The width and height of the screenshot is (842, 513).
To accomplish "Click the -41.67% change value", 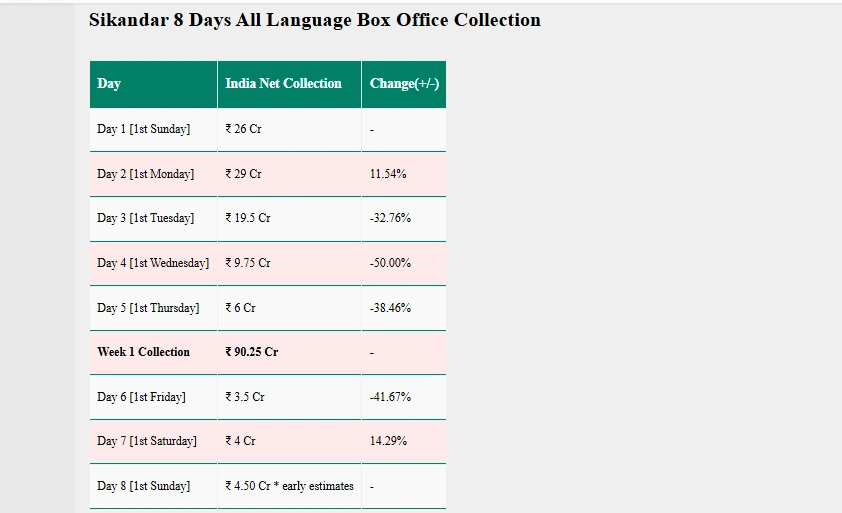I will 390,397.
